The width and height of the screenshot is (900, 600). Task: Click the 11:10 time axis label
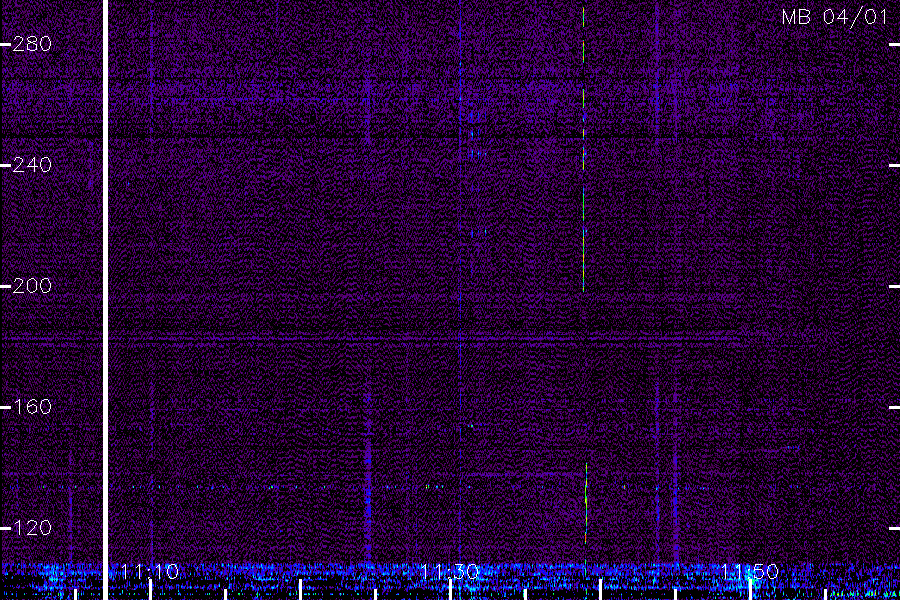pos(150,572)
